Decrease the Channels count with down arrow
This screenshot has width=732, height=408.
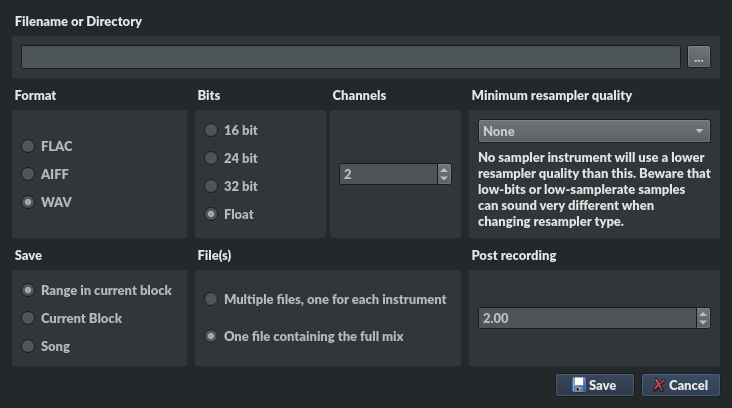444,179
